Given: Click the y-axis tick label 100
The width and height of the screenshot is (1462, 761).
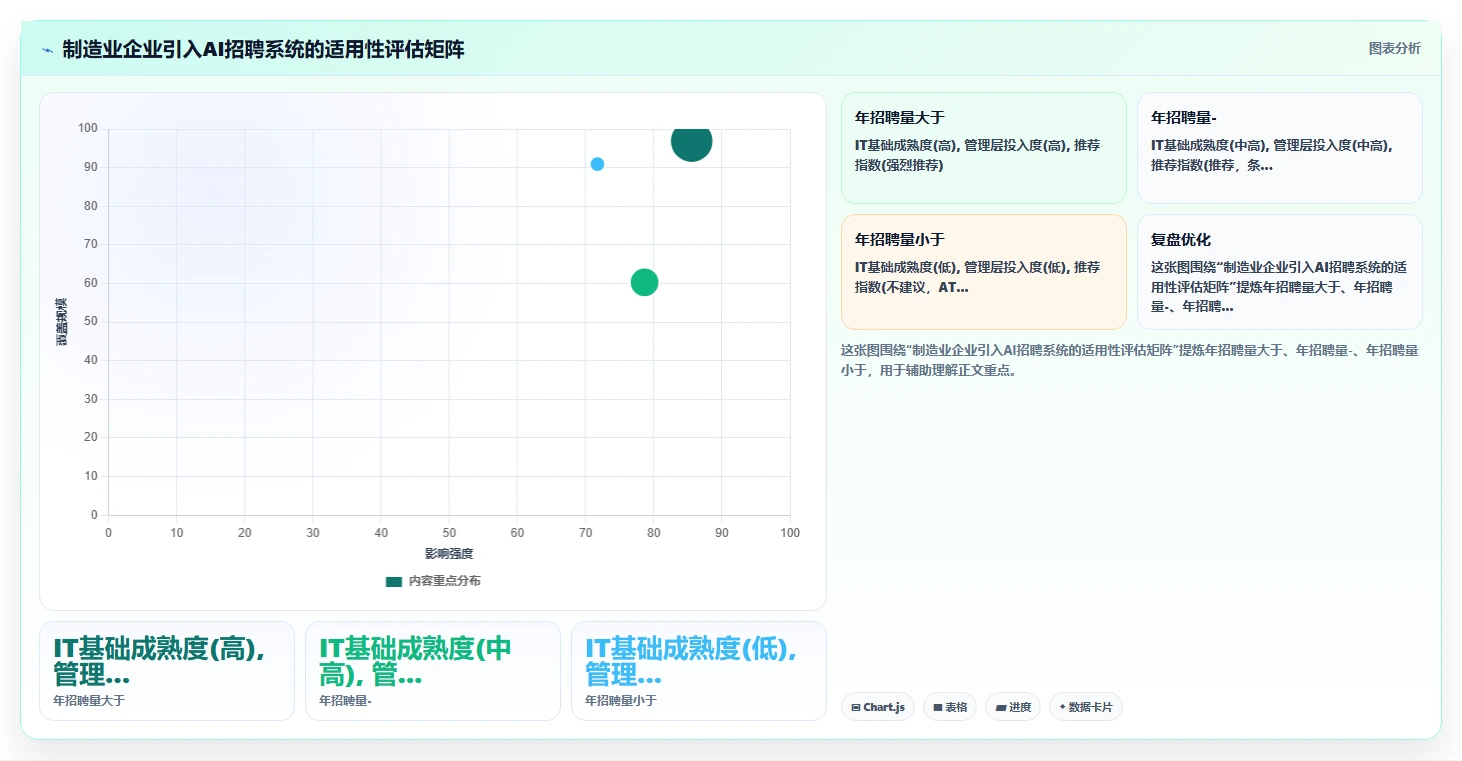Looking at the screenshot, I should pyautogui.click(x=88, y=128).
